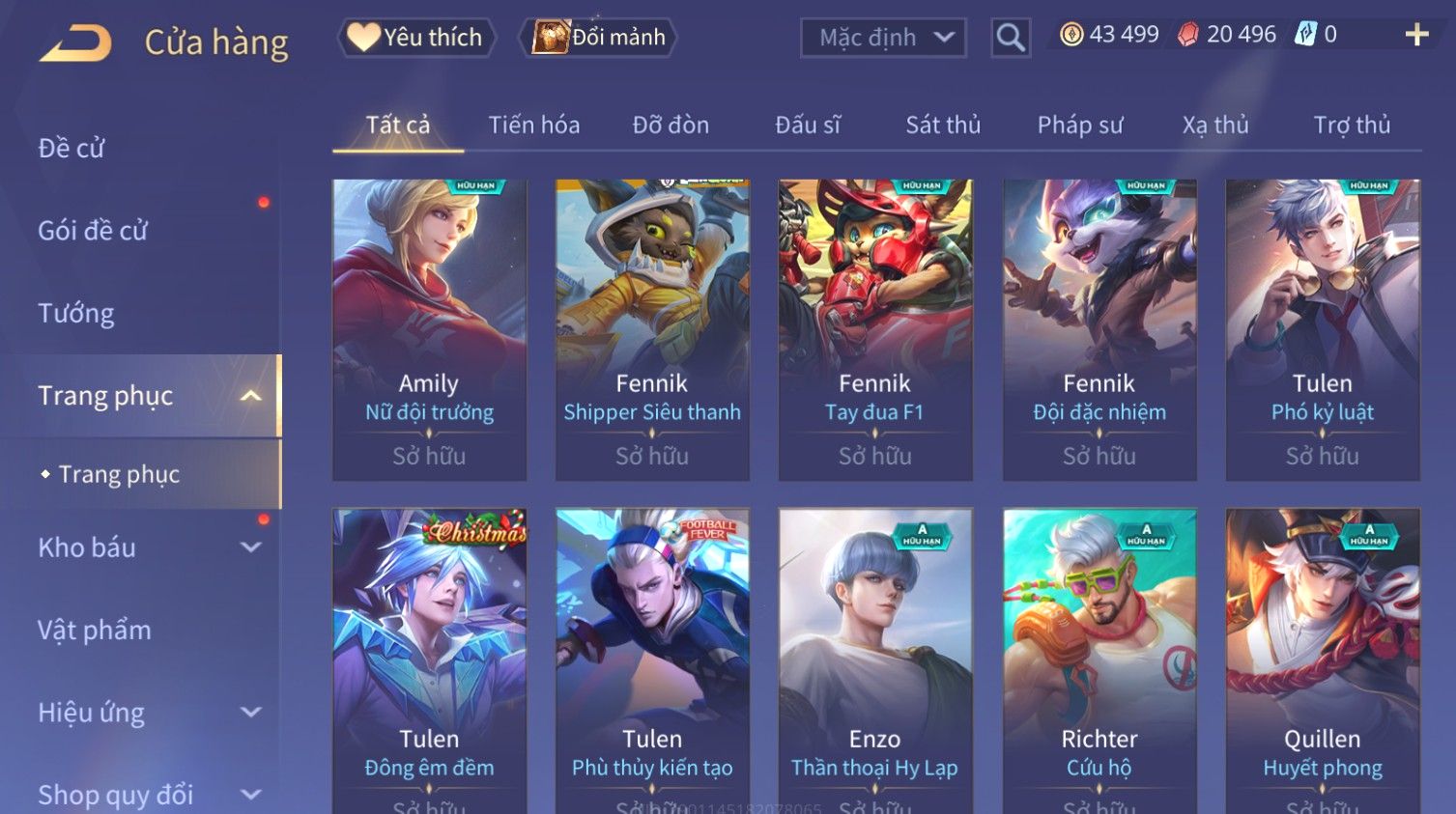Screen dimensions: 1456x814
Task: Open Yêu thích favorites heart button
Action: [x=415, y=38]
